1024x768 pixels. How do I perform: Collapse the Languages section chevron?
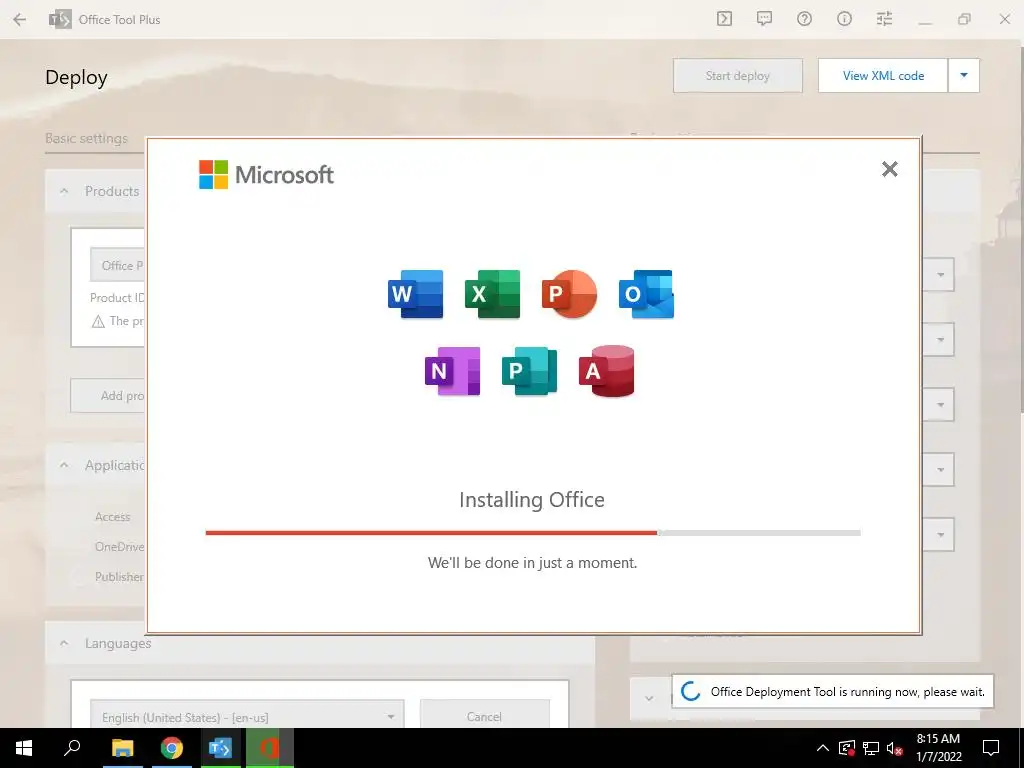pos(64,643)
